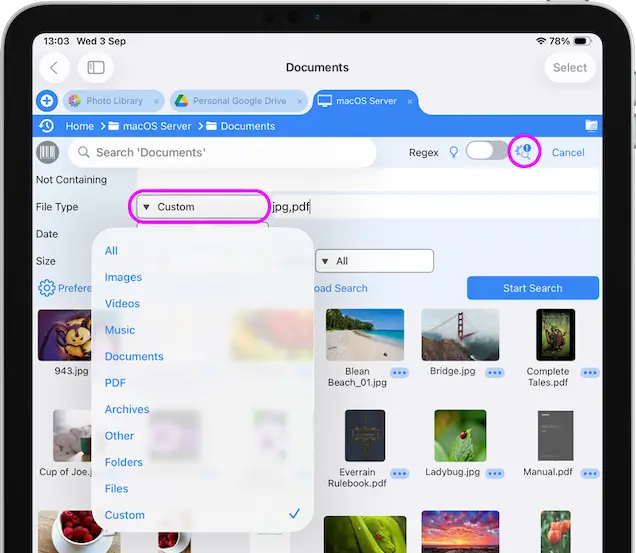Viewport: 636px width, 553px height.
Task: Open the Bridge.jpg thumbnail
Action: click(460, 335)
